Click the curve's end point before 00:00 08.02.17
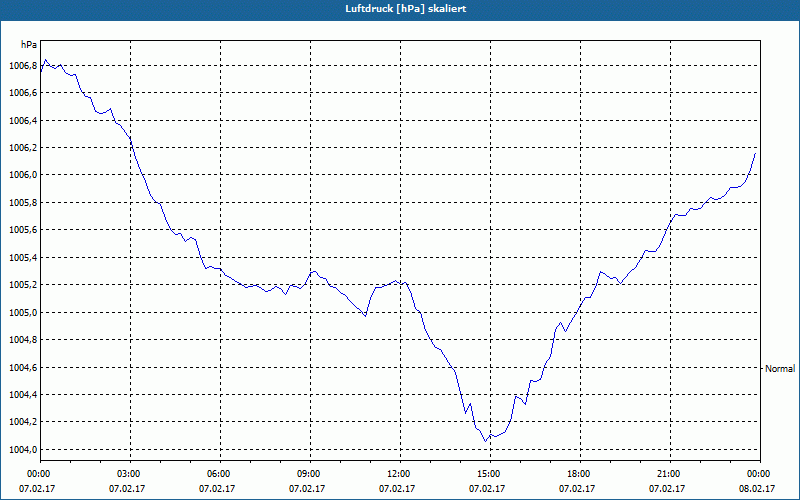The height and width of the screenshot is (500, 800). 755,153
